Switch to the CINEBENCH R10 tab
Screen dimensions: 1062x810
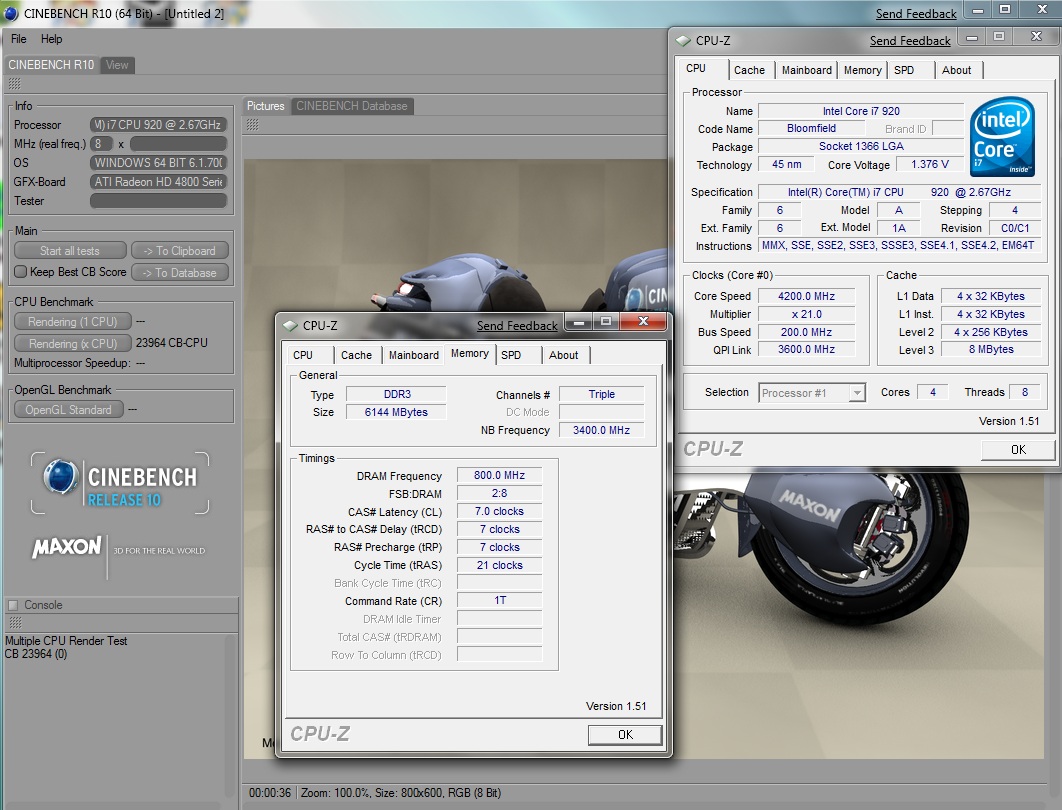(51, 65)
